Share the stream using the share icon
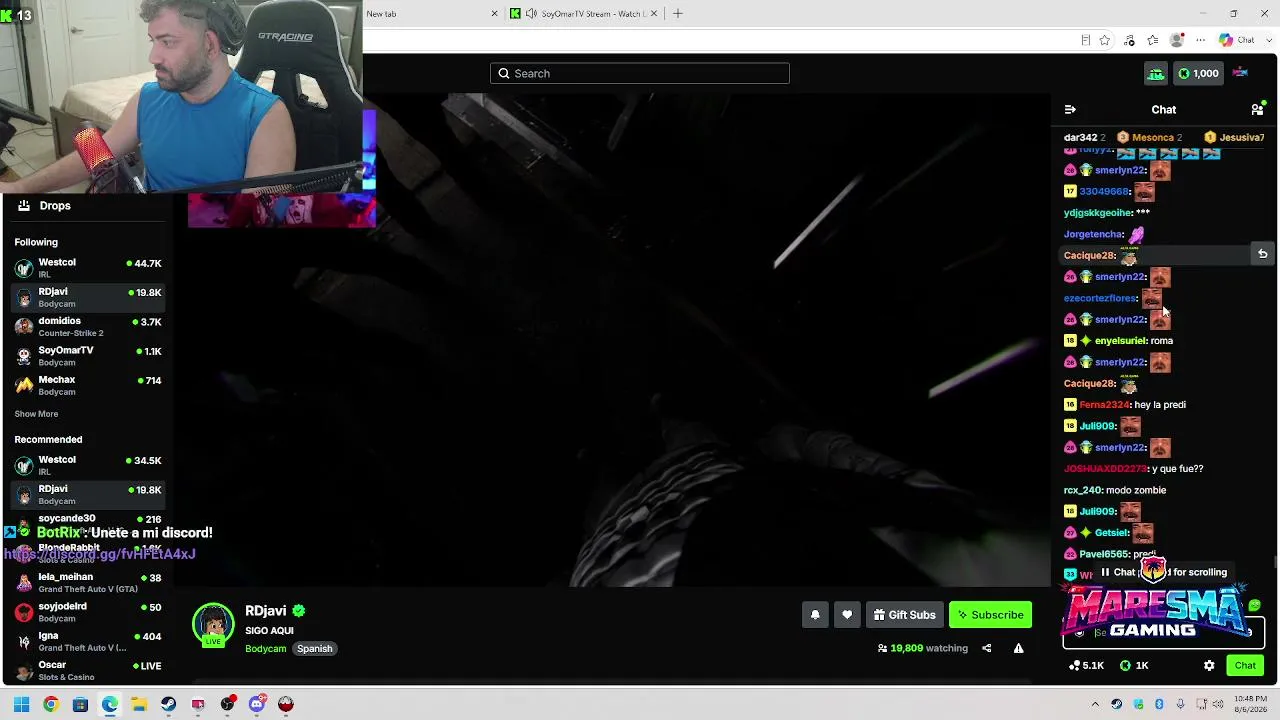Screen dimensions: 1280x720 point(986,648)
